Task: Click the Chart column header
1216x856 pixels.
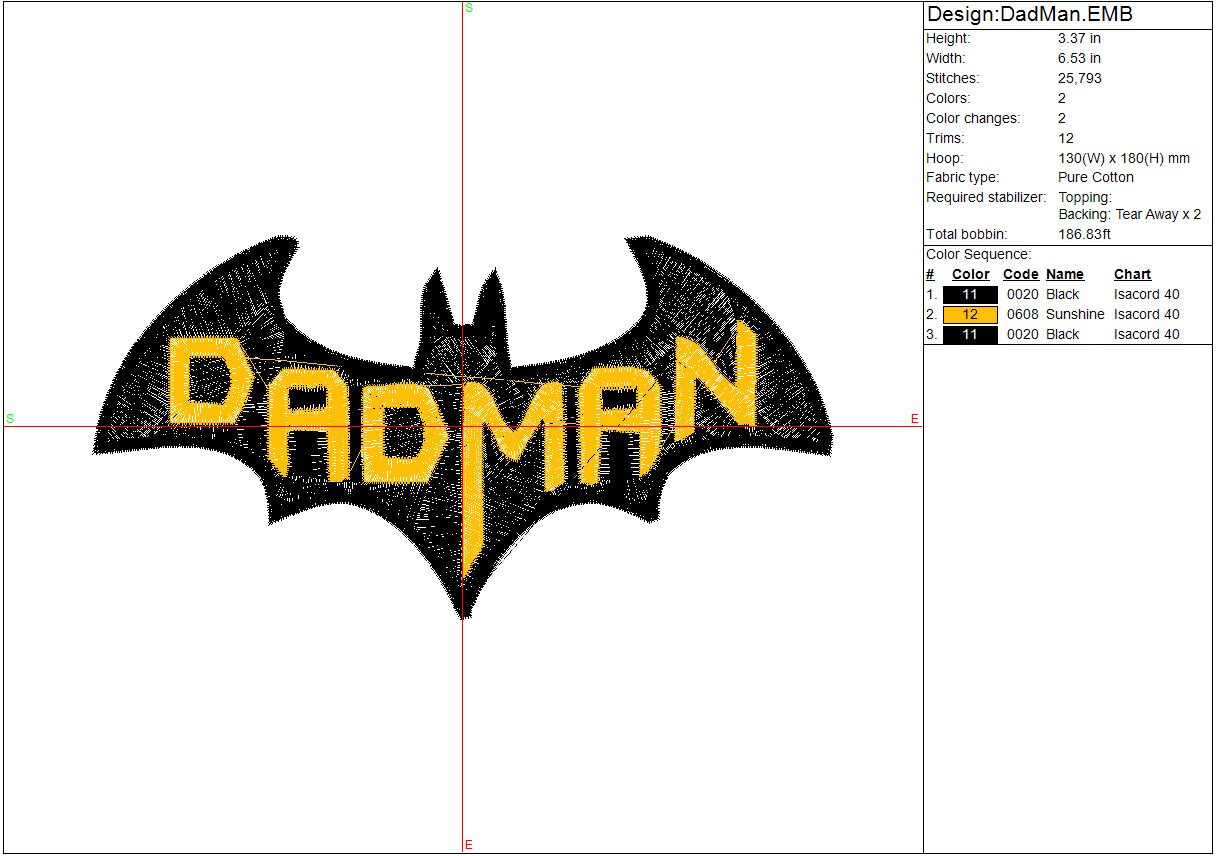Action: 1132,274
